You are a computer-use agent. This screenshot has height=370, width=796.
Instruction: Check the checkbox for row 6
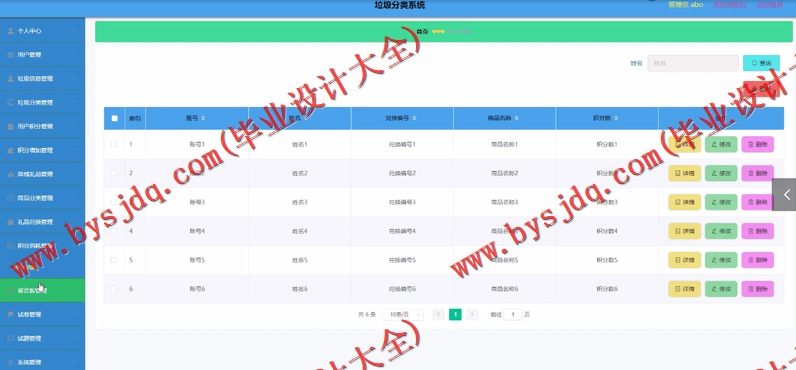tap(114, 289)
